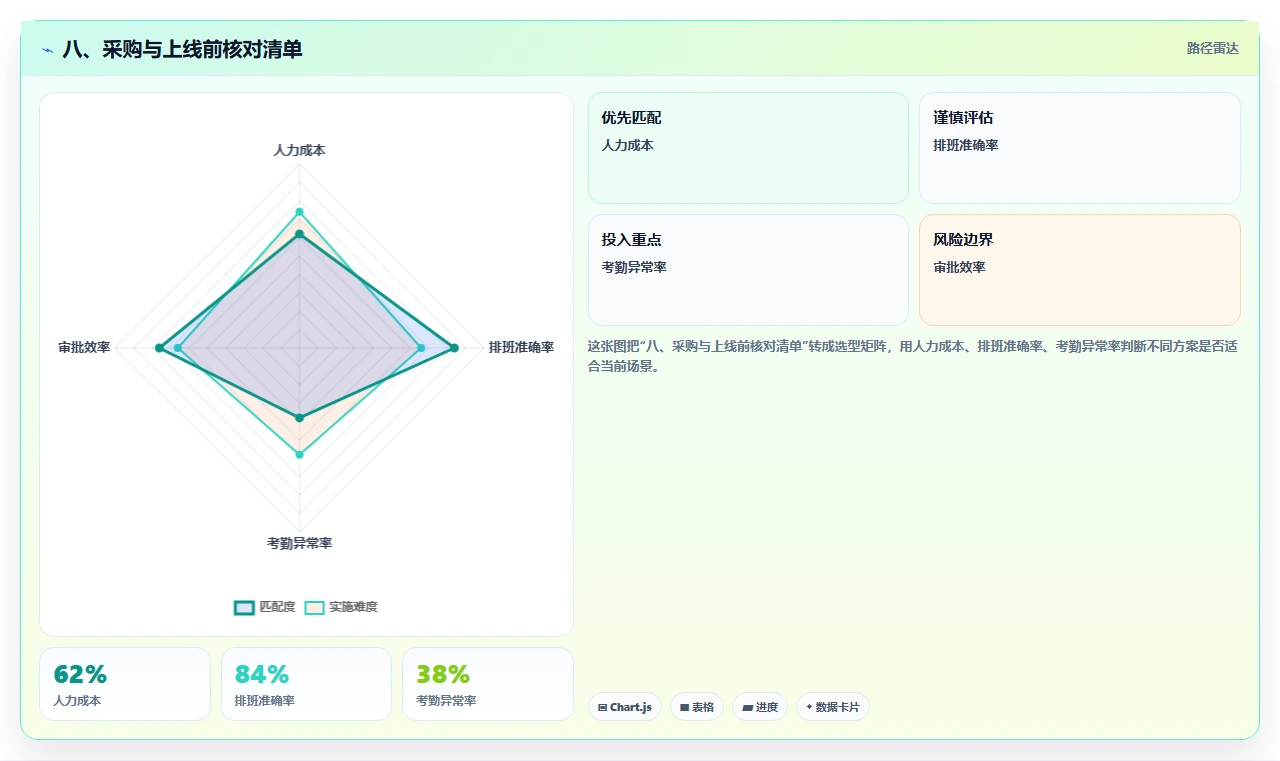Click the 匹配度 data point on 审批效率 axis
Viewport: 1280px width, 761px height.
coord(159,348)
